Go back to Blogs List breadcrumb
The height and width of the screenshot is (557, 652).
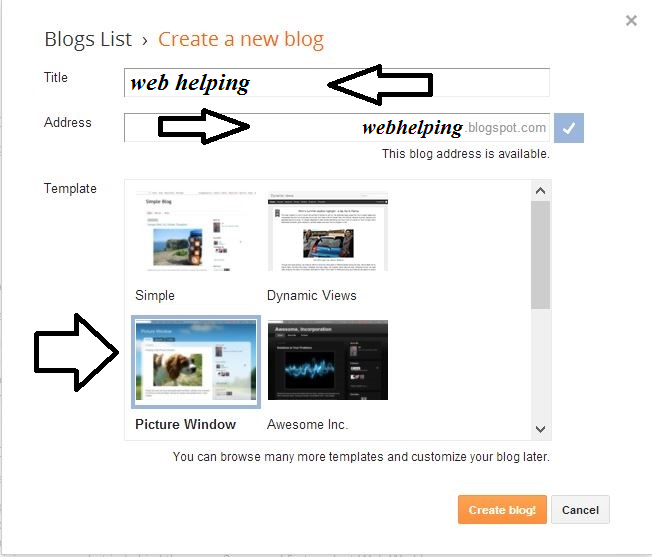88,39
